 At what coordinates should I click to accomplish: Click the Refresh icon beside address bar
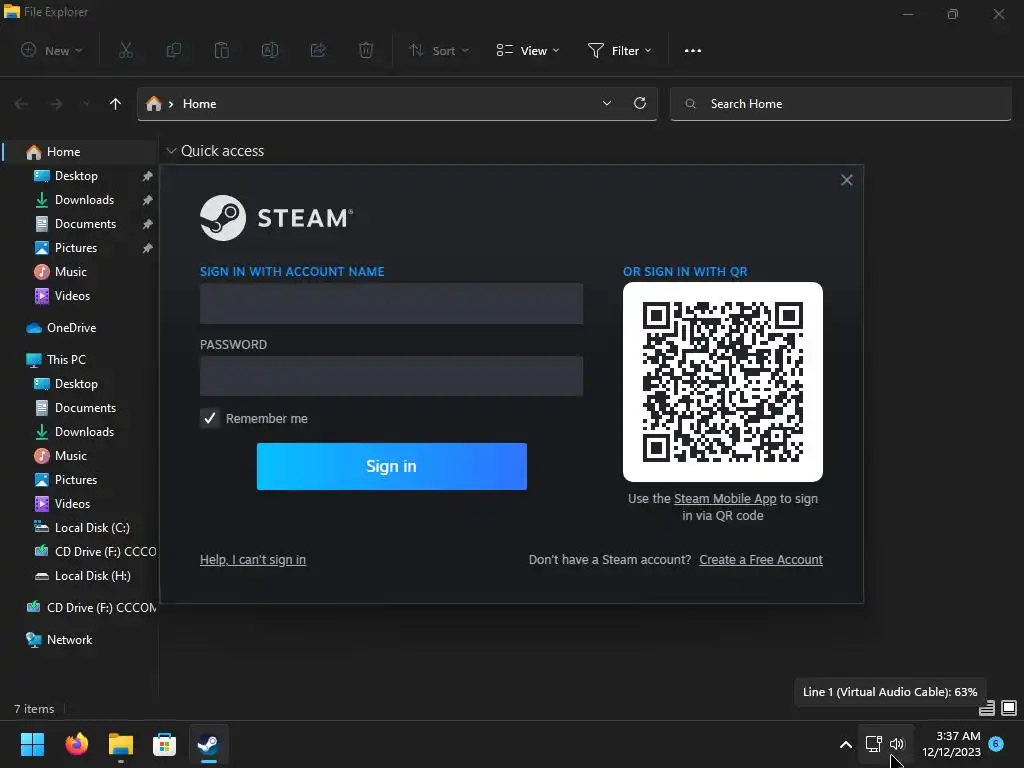click(x=640, y=103)
